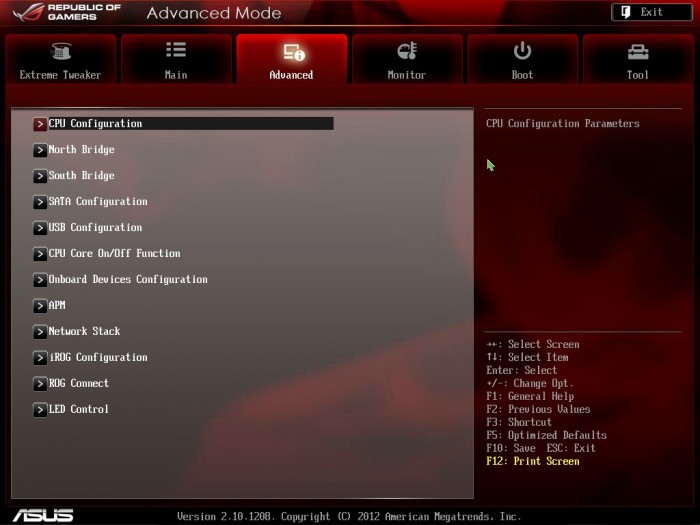Select the Advanced tab label
Viewport: 700px width, 525px height.
click(x=291, y=75)
